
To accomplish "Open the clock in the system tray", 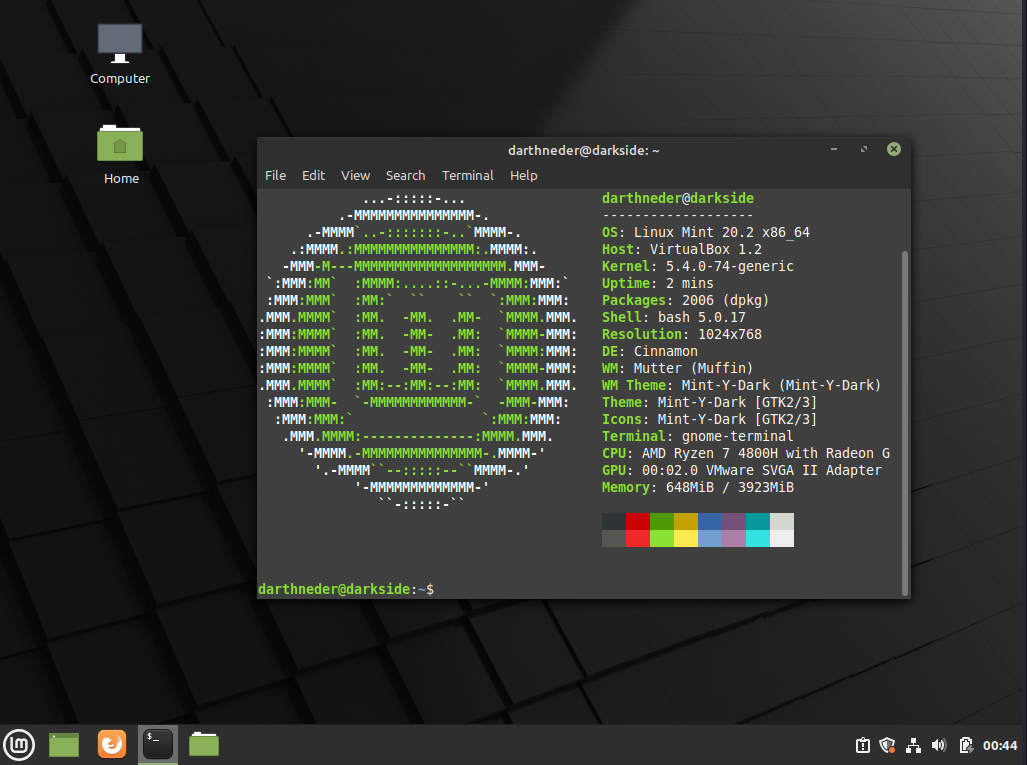I will coord(1001,745).
